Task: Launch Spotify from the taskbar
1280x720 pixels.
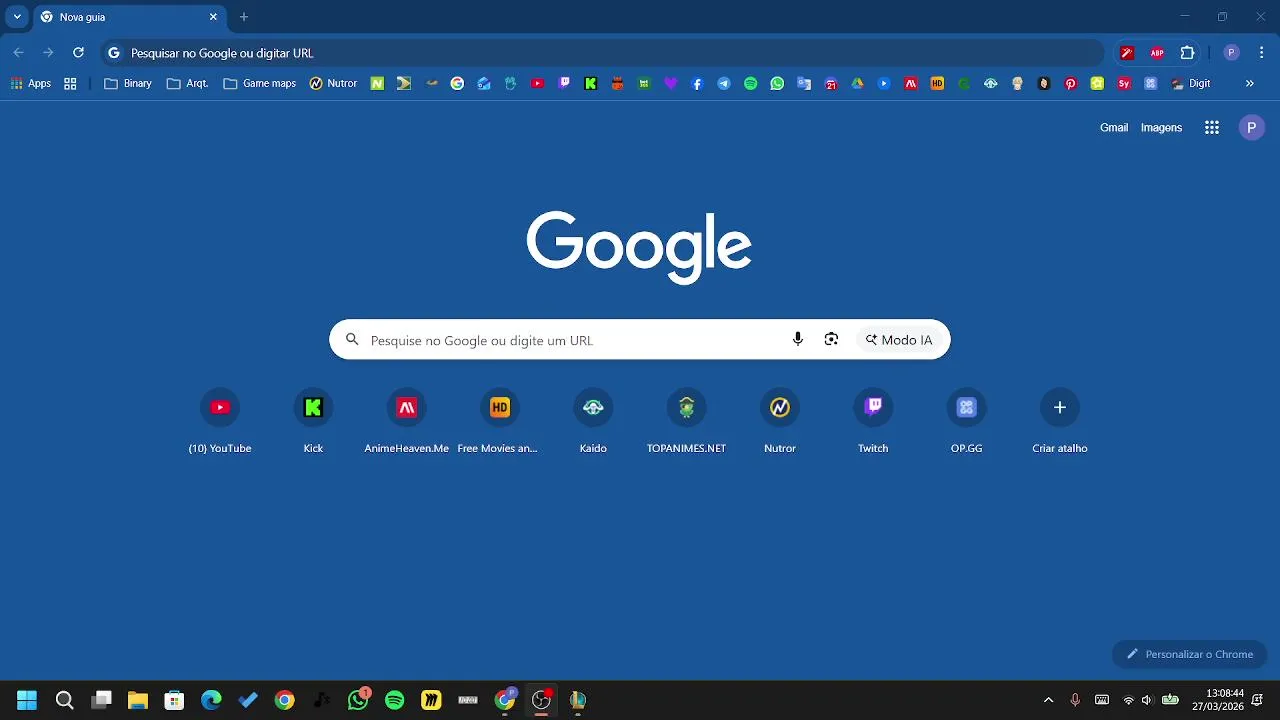Action: [x=394, y=700]
